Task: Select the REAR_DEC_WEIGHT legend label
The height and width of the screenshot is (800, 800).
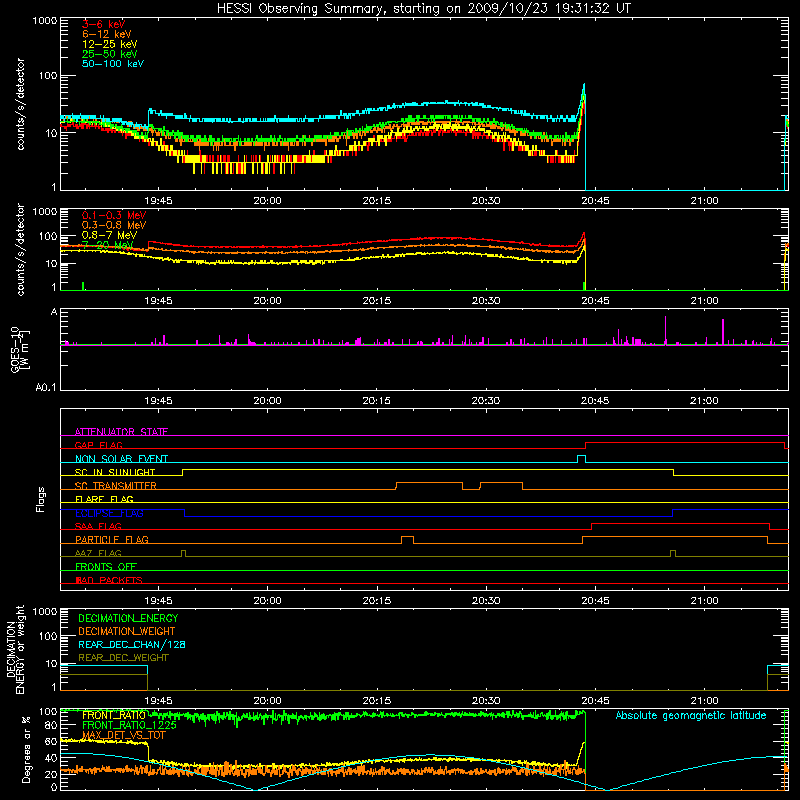Action: 123,658
